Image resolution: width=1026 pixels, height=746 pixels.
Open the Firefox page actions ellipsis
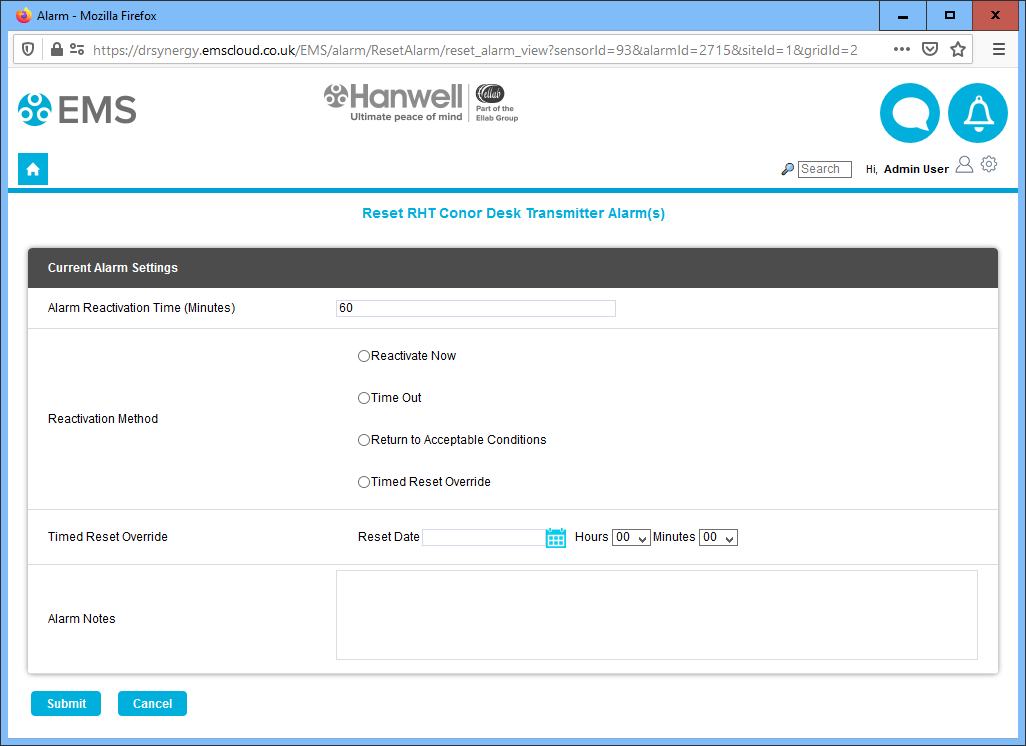point(901,49)
